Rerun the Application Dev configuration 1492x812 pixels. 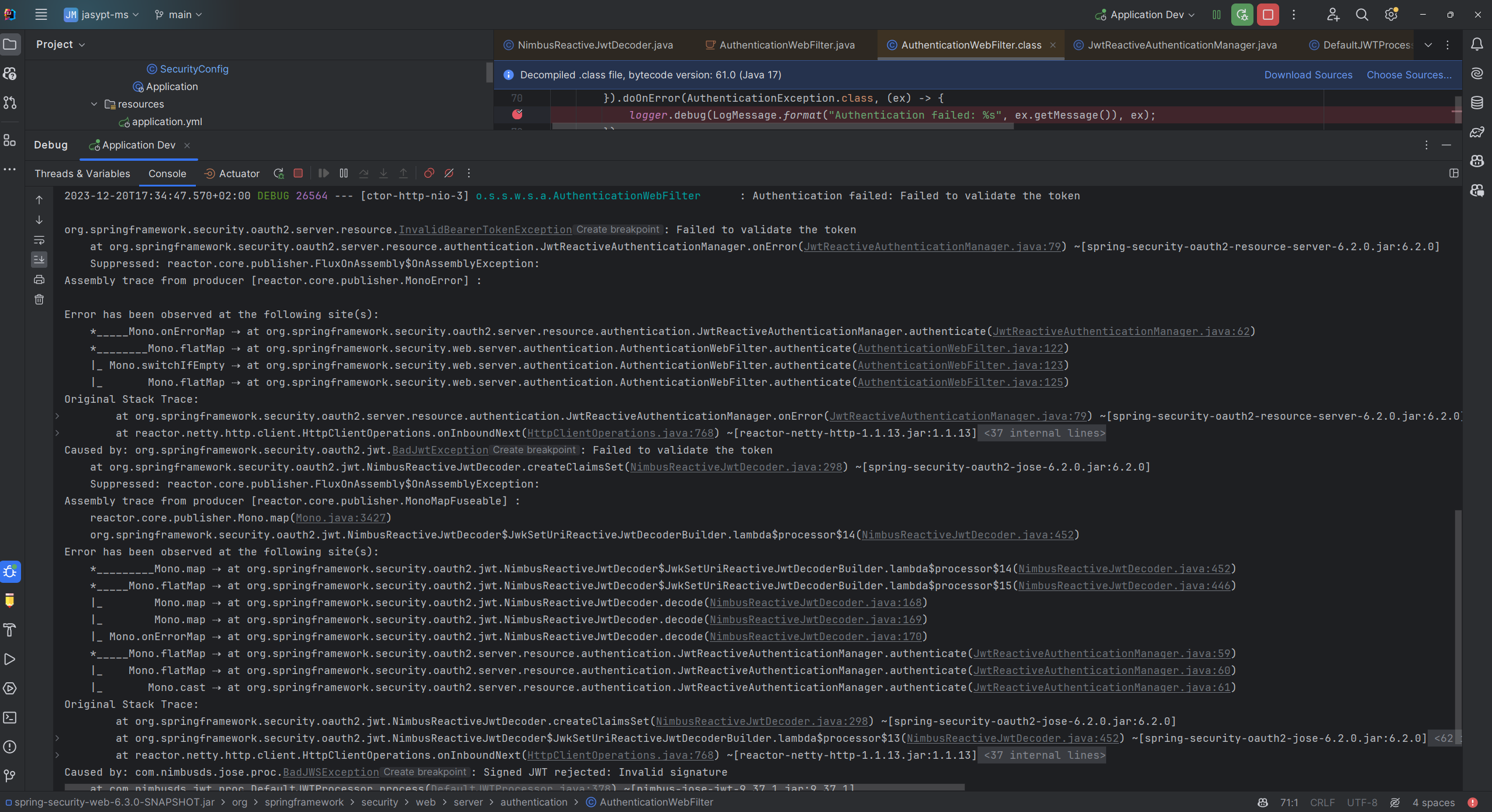coord(278,173)
